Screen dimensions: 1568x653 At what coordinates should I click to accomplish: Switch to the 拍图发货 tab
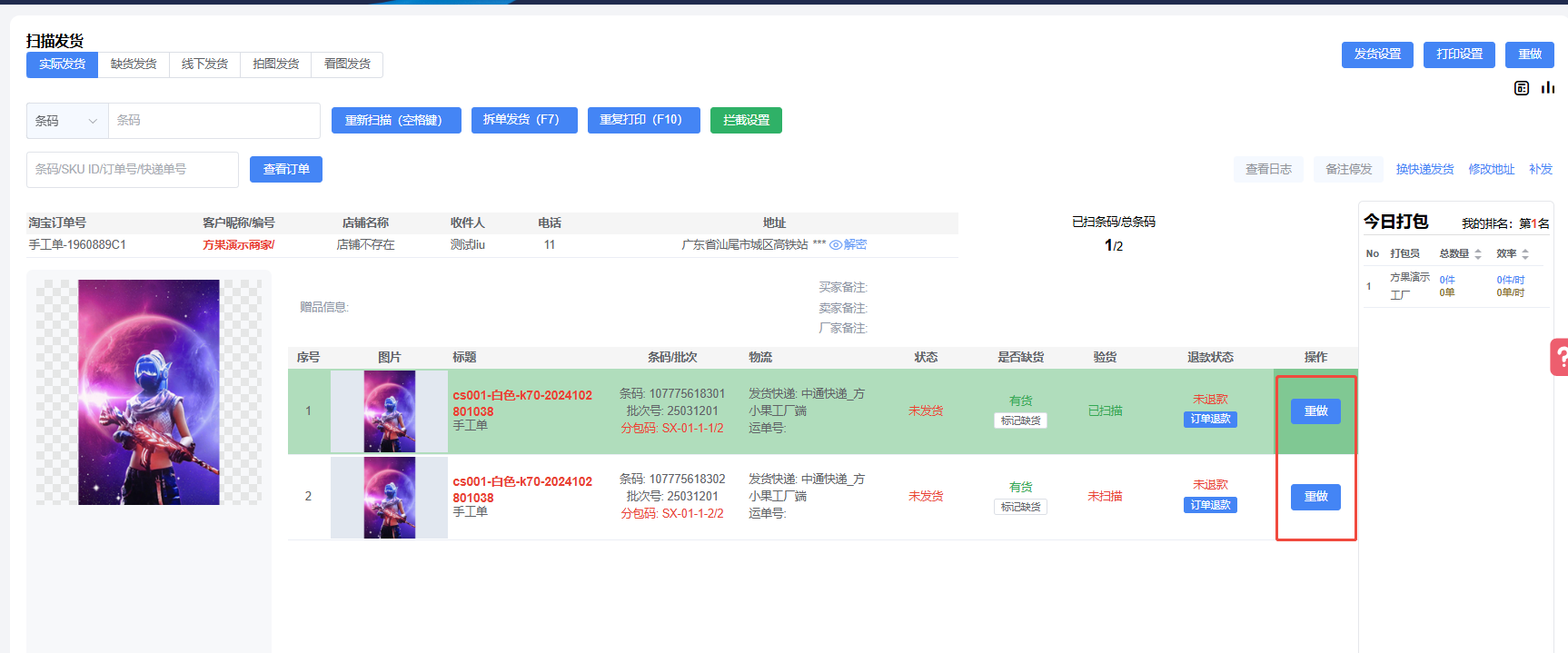coord(275,64)
